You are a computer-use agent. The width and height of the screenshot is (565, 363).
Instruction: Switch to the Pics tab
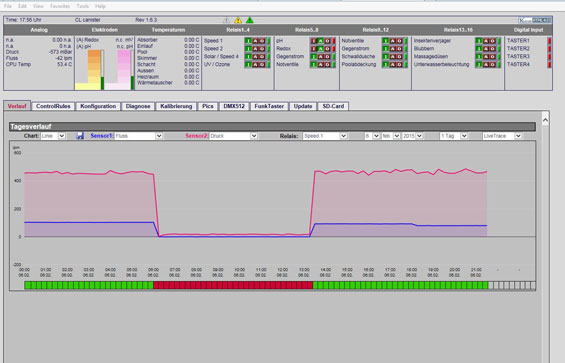point(208,106)
